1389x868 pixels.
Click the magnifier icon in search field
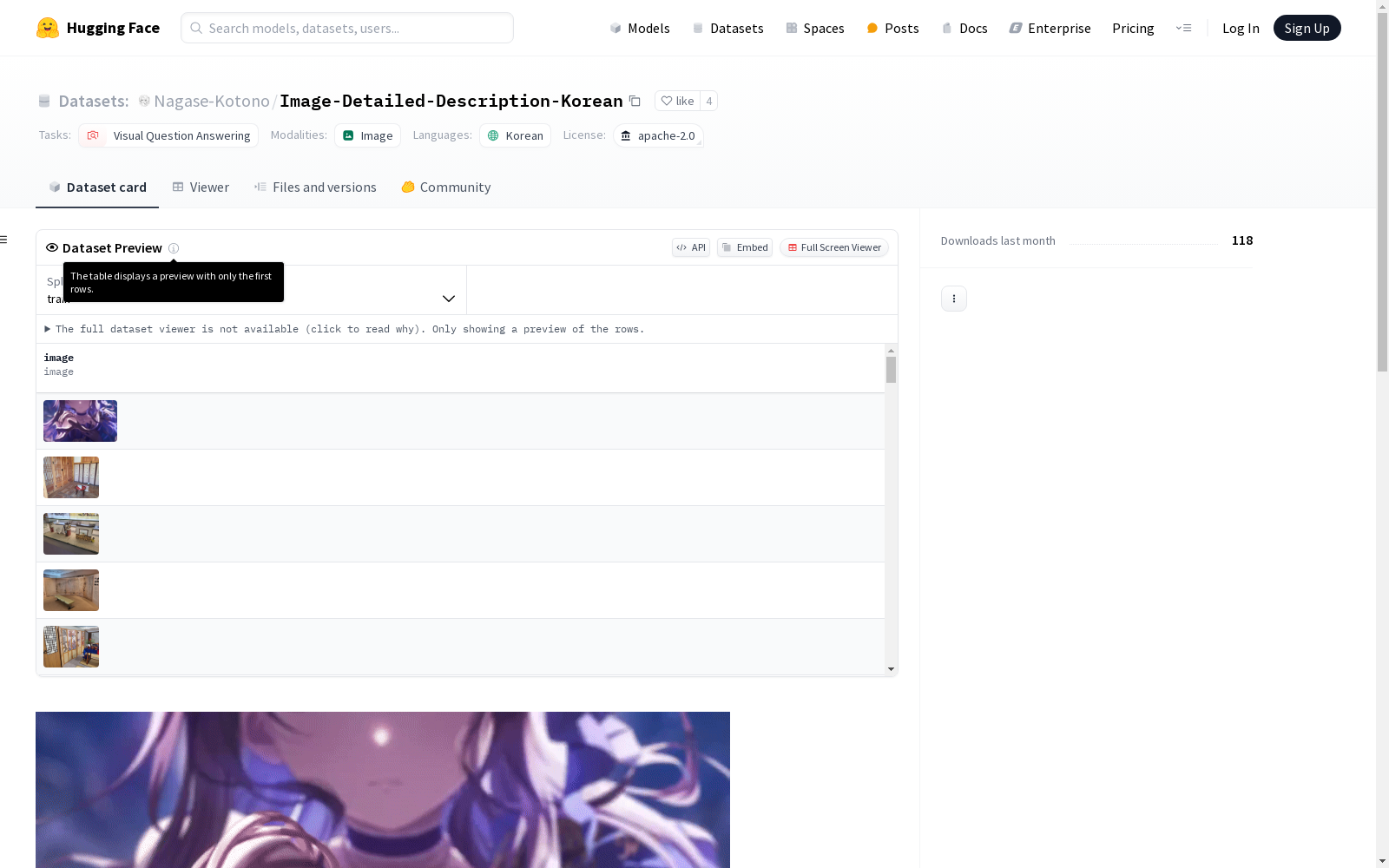(196, 28)
